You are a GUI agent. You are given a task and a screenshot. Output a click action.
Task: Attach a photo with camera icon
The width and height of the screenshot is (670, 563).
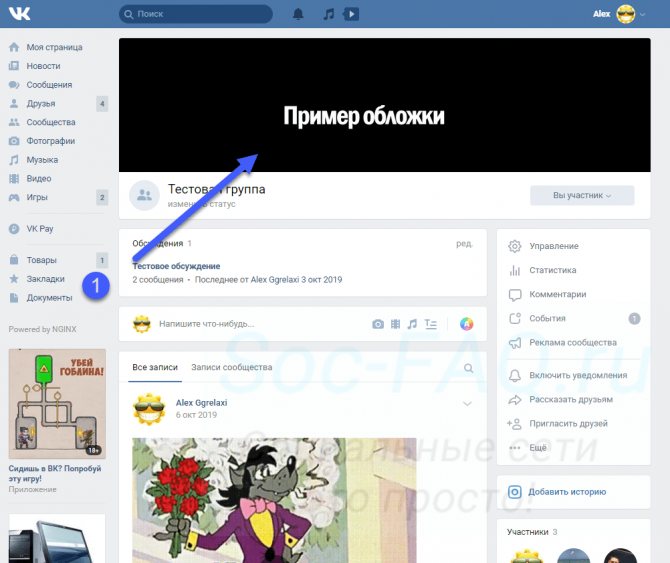378,324
